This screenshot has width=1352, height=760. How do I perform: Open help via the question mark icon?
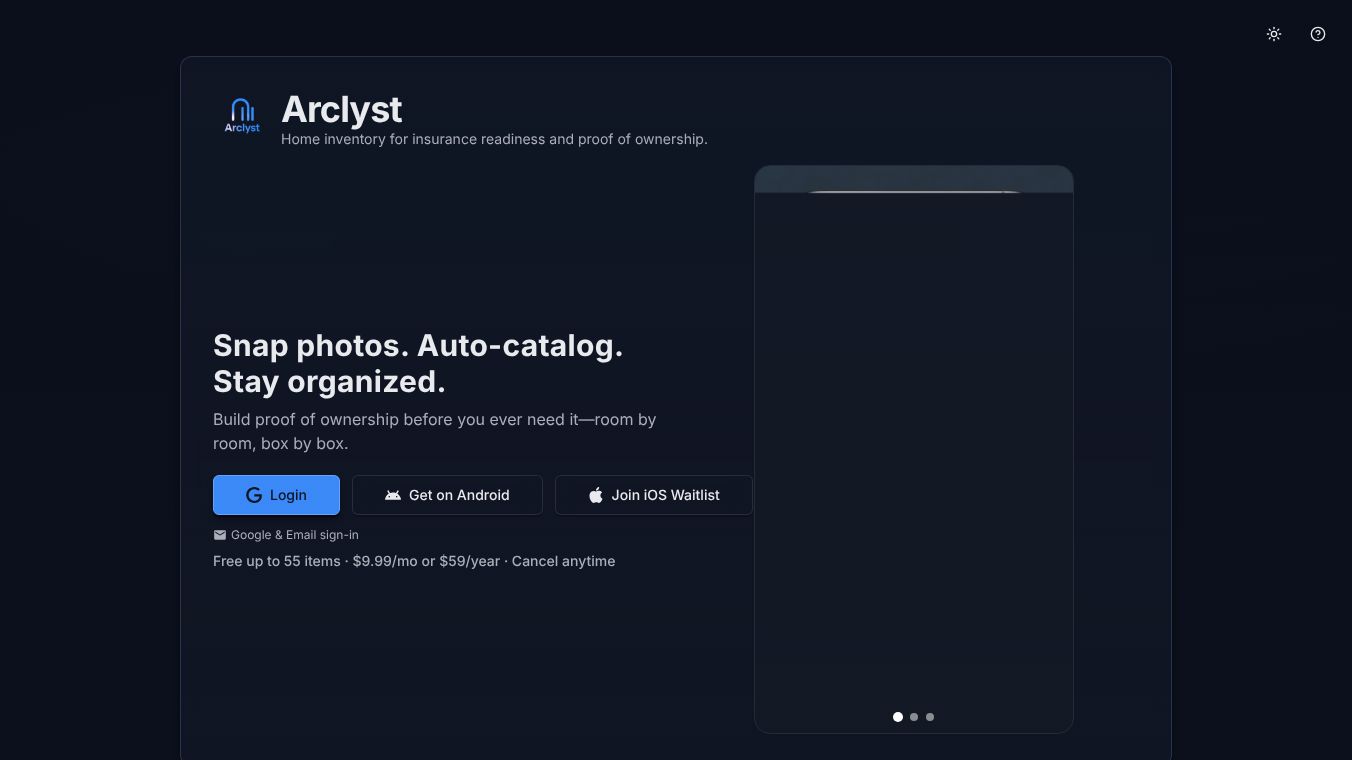(x=1318, y=34)
